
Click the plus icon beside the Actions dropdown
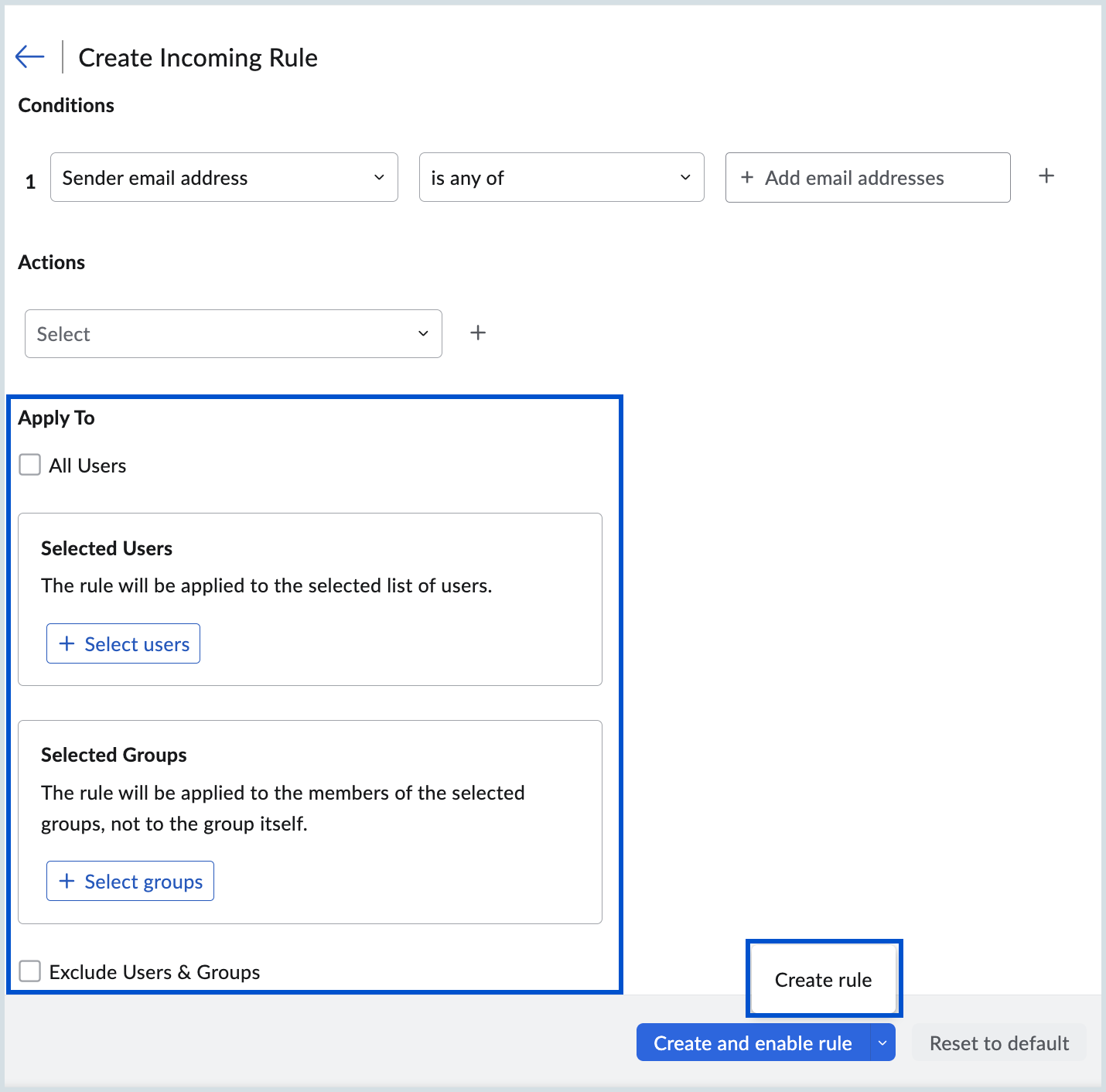pyautogui.click(x=478, y=333)
